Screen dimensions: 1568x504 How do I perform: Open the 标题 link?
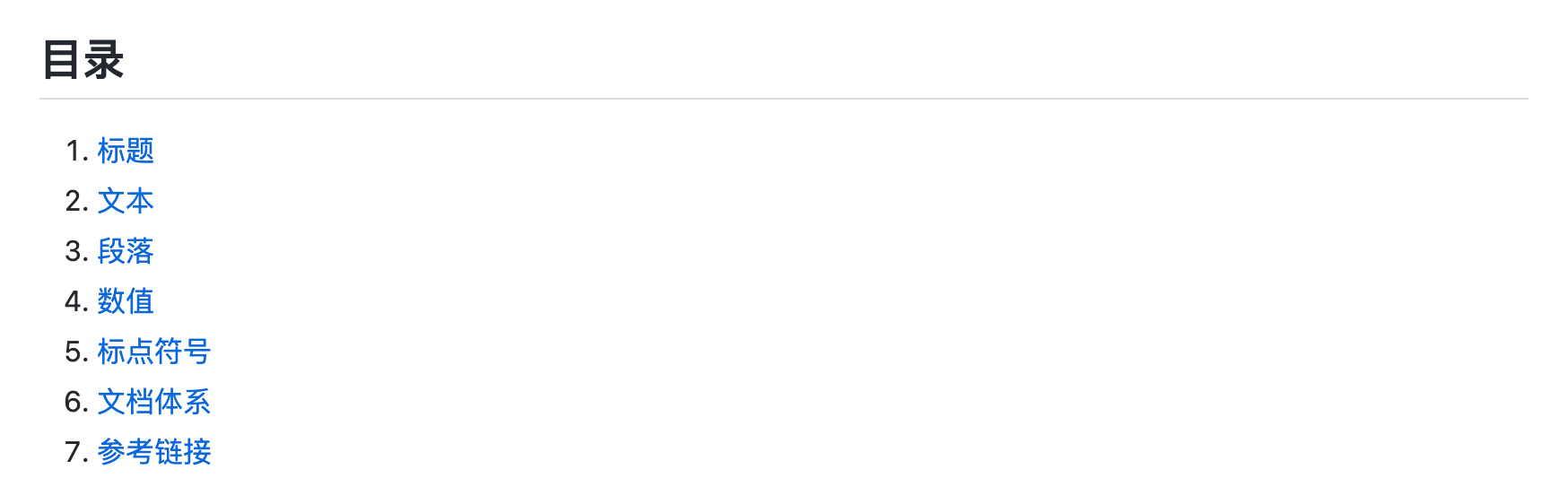126,151
